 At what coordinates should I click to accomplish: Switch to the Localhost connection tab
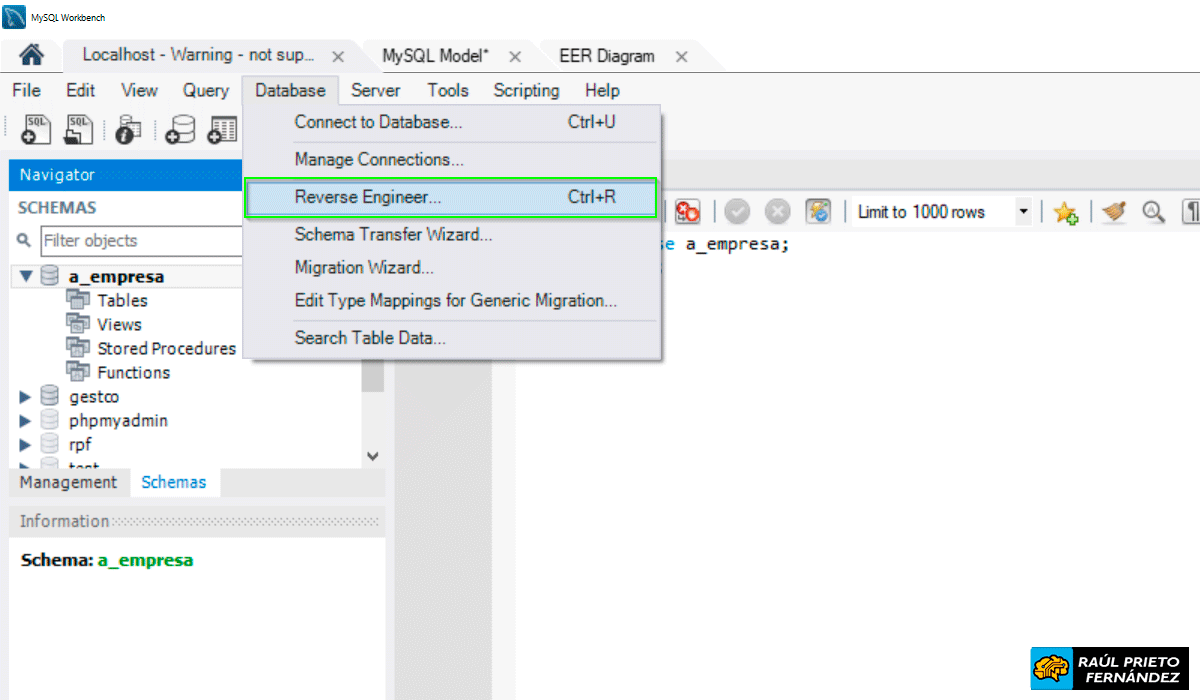pos(198,55)
